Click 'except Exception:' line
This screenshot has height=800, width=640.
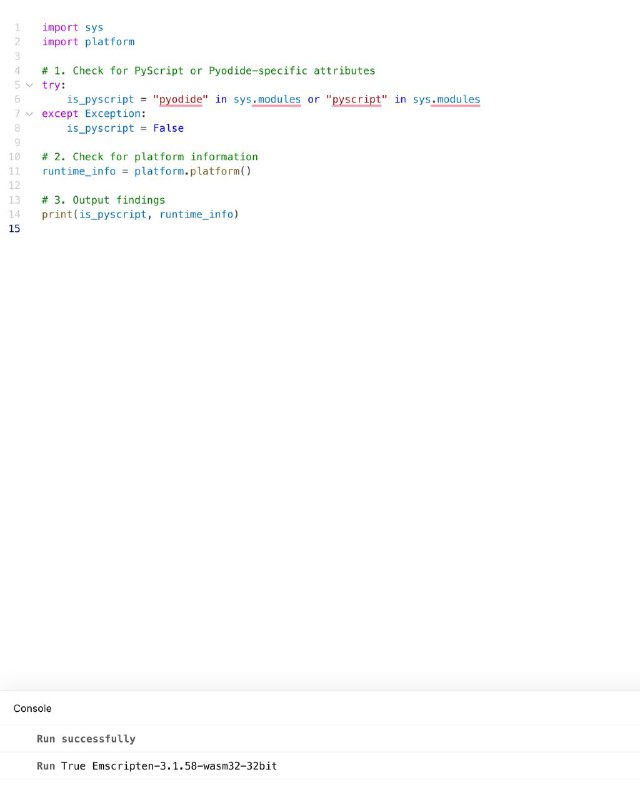tap(94, 114)
